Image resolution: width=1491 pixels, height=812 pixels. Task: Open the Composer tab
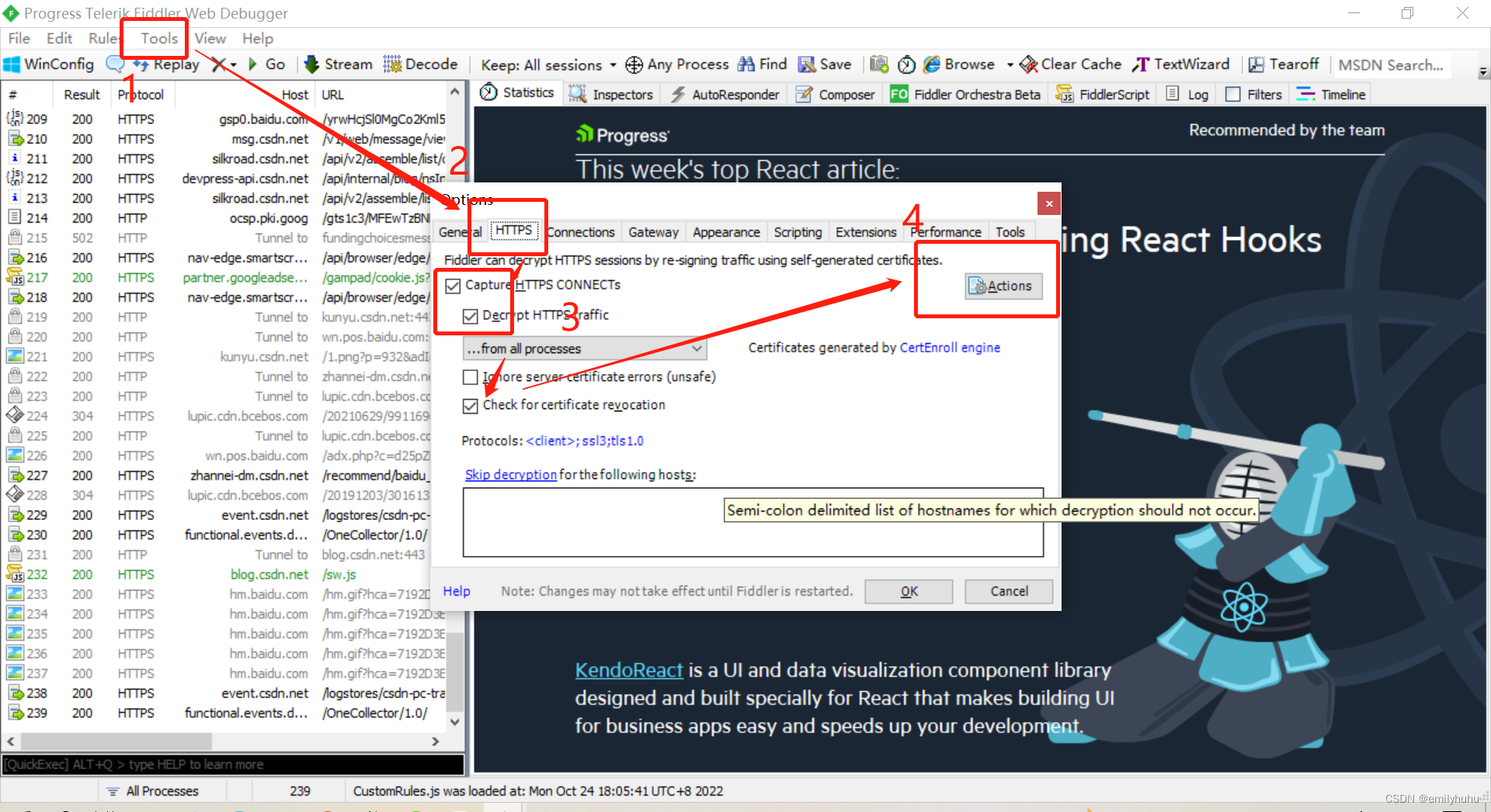(x=836, y=94)
